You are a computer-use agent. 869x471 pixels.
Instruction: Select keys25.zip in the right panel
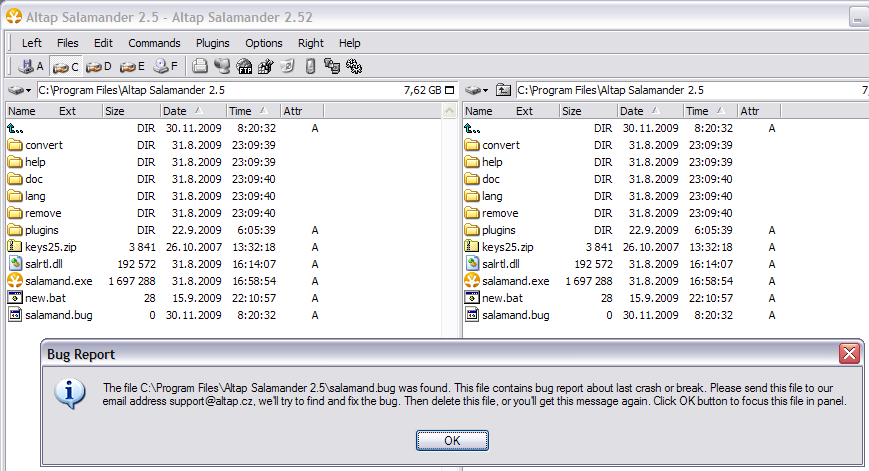[499, 247]
